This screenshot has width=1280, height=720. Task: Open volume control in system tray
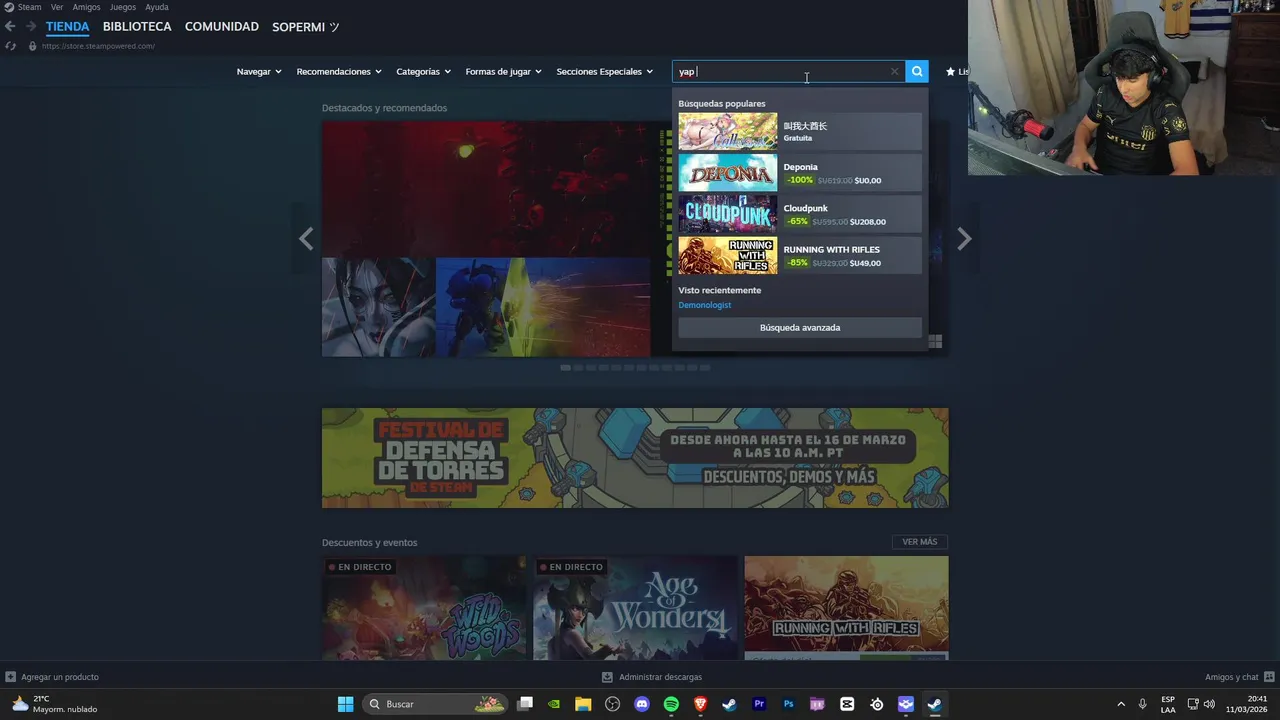click(1209, 704)
